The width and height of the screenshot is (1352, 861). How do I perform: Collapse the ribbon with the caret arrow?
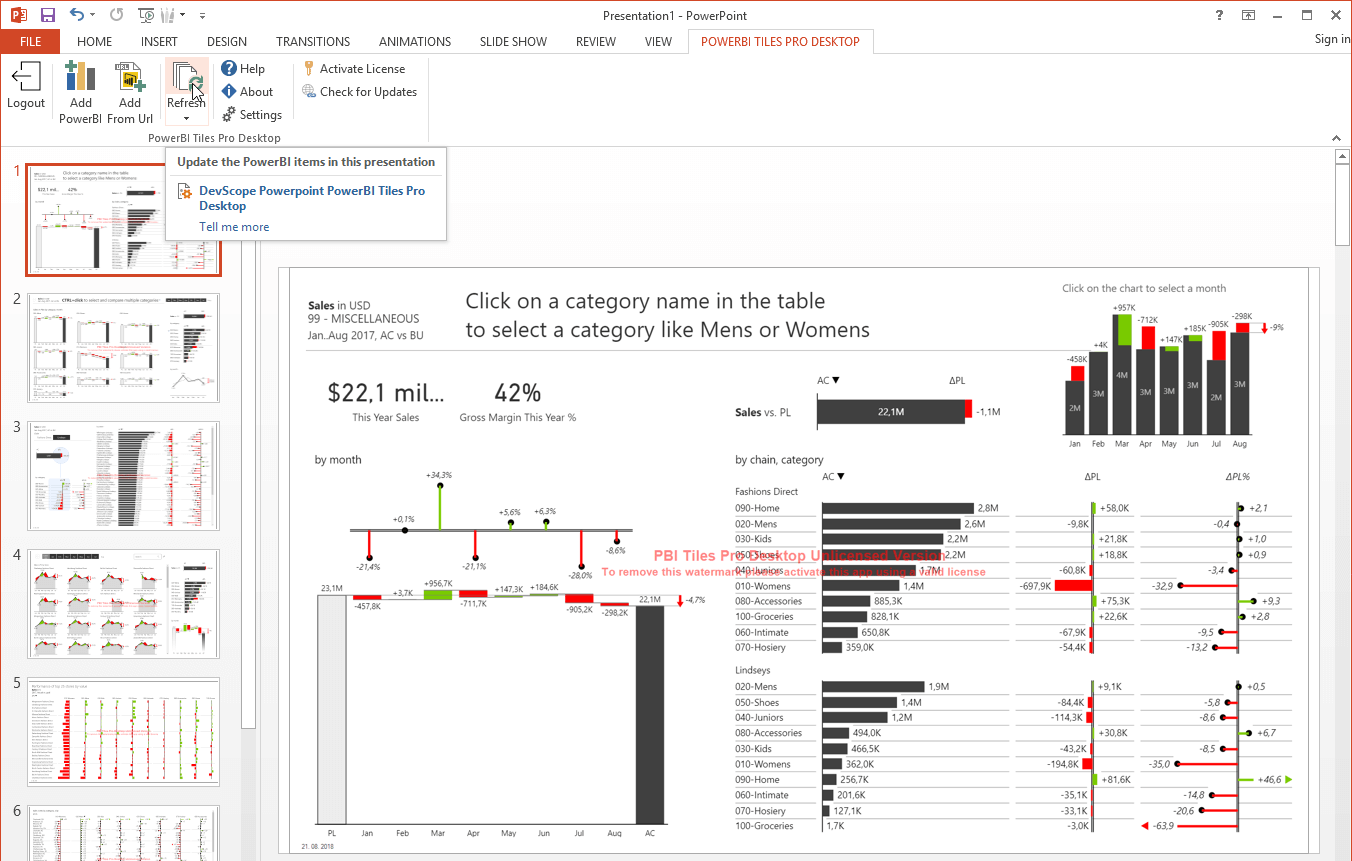click(1337, 138)
